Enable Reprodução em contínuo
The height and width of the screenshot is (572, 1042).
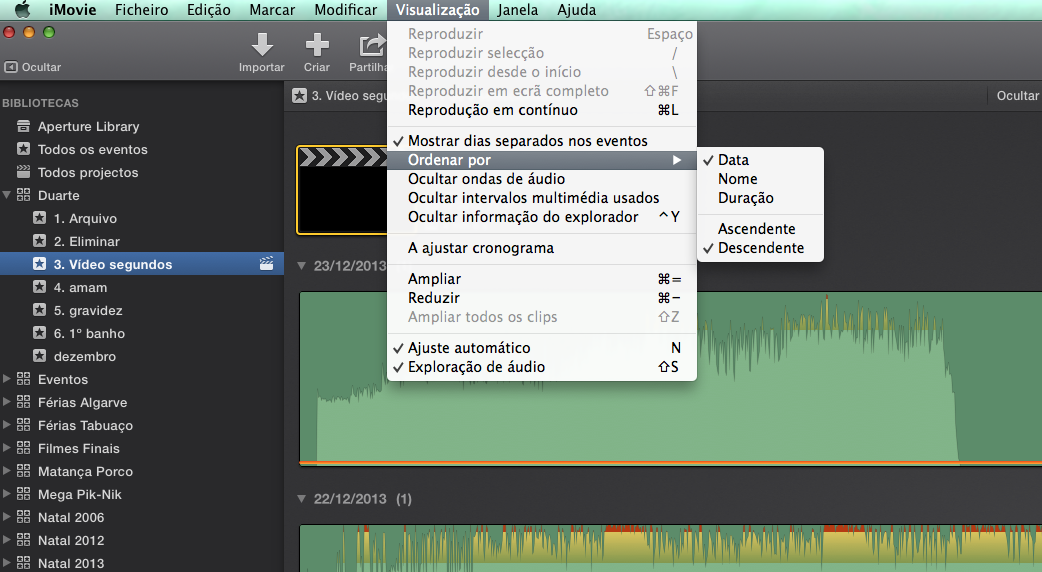tap(542, 110)
